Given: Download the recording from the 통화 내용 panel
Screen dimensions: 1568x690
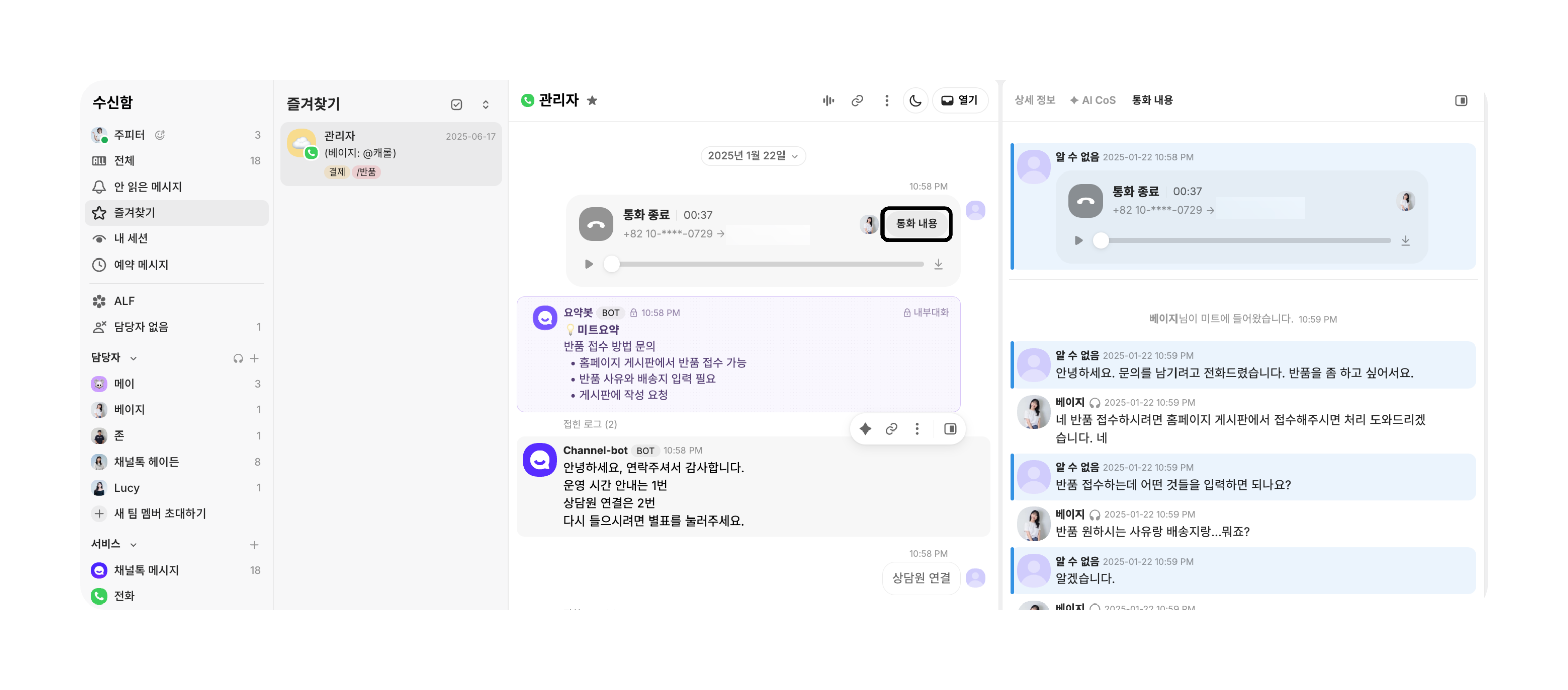Looking at the screenshot, I should click(x=1406, y=241).
